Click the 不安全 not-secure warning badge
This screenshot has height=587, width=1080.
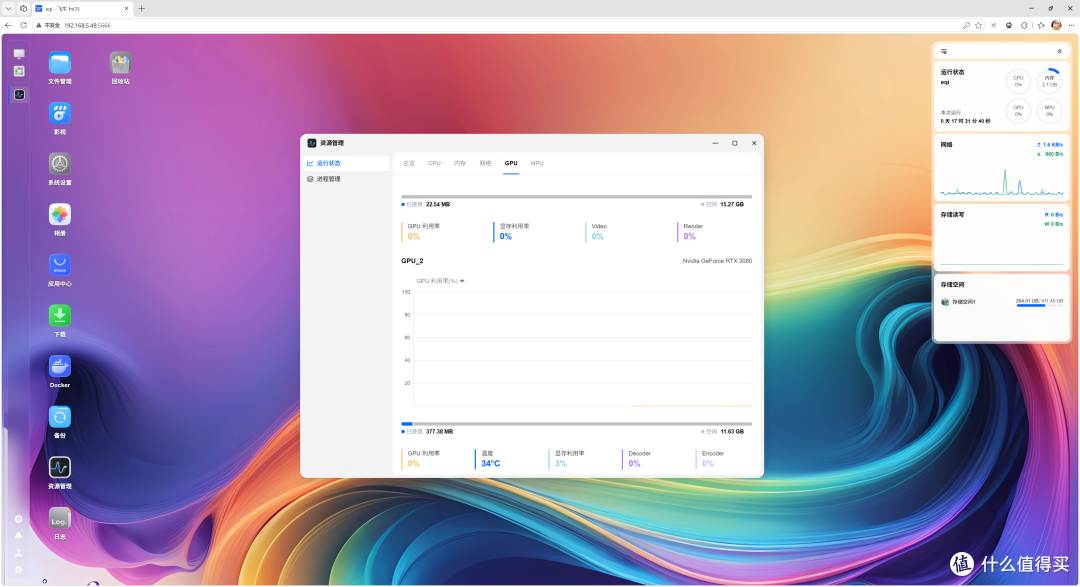(x=48, y=25)
